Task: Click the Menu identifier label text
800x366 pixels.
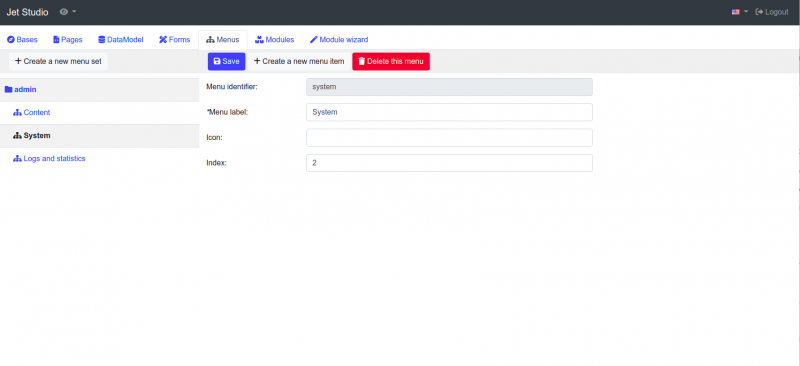Action: coord(232,87)
